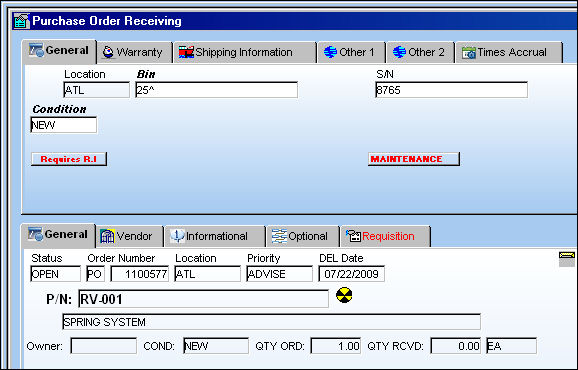Select the Optional tab
Image resolution: width=578 pixels, height=370 pixels.
coord(303,236)
